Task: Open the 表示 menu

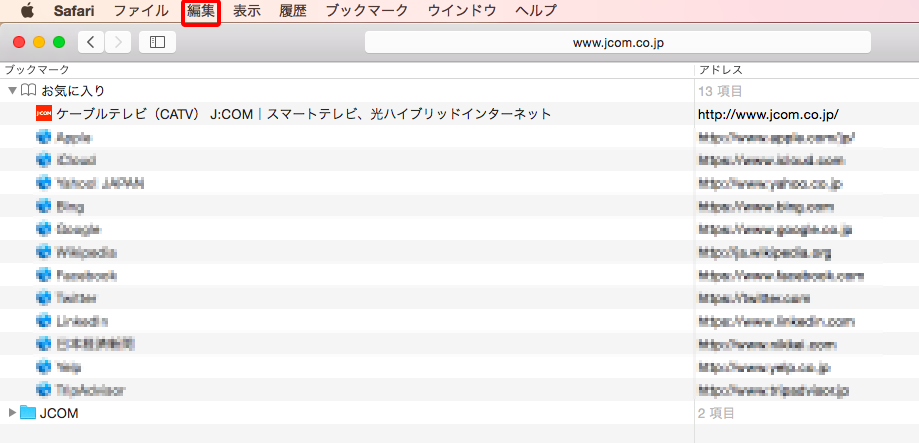Action: tap(247, 11)
